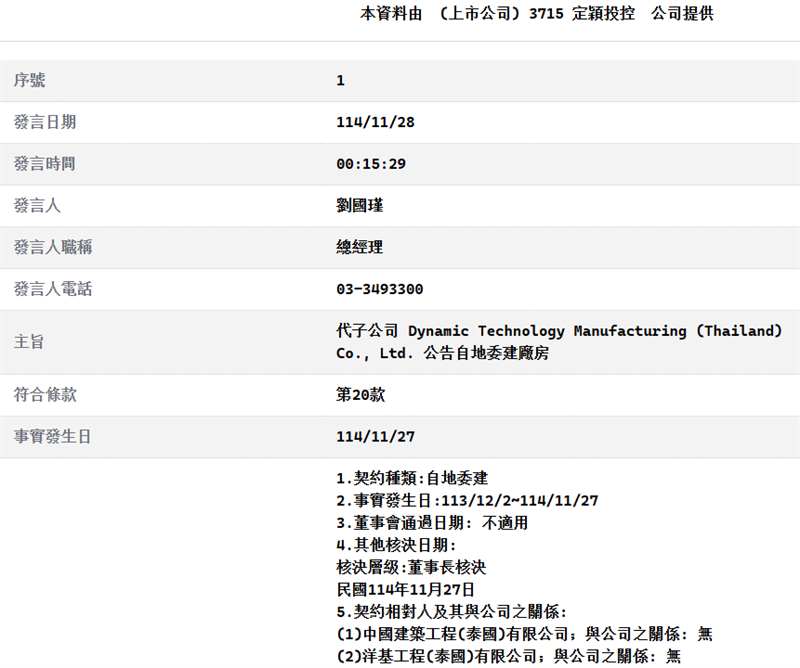Viewport: 800px width, 668px height.
Task: Select the clause value 第20款
Action: coord(360,395)
